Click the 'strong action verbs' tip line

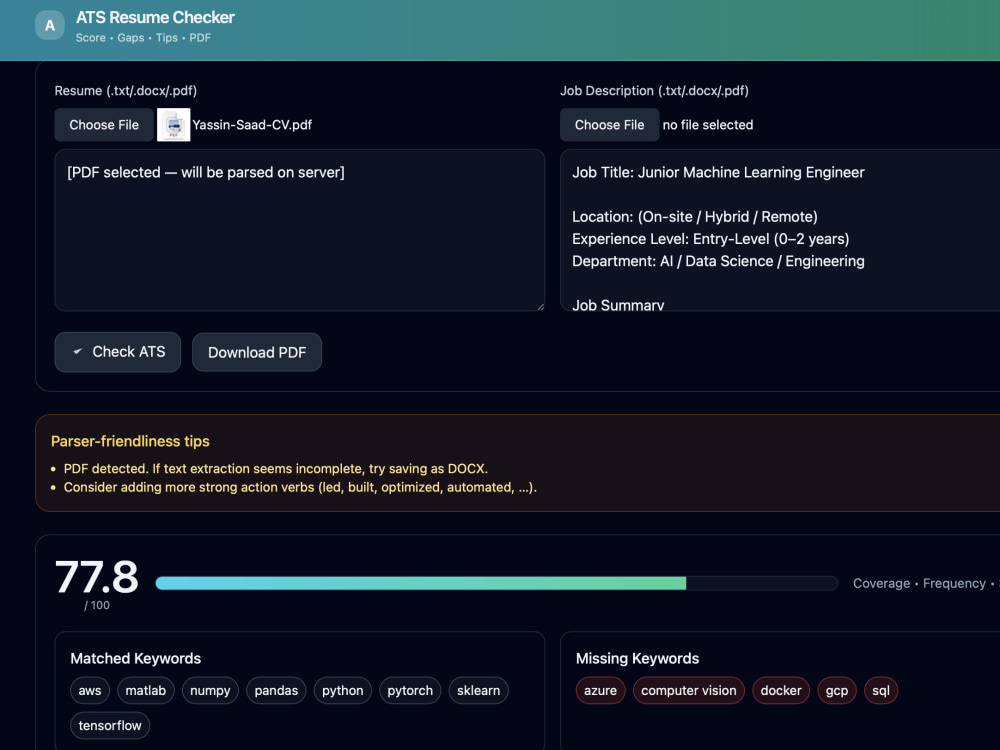pyautogui.click(x=300, y=487)
